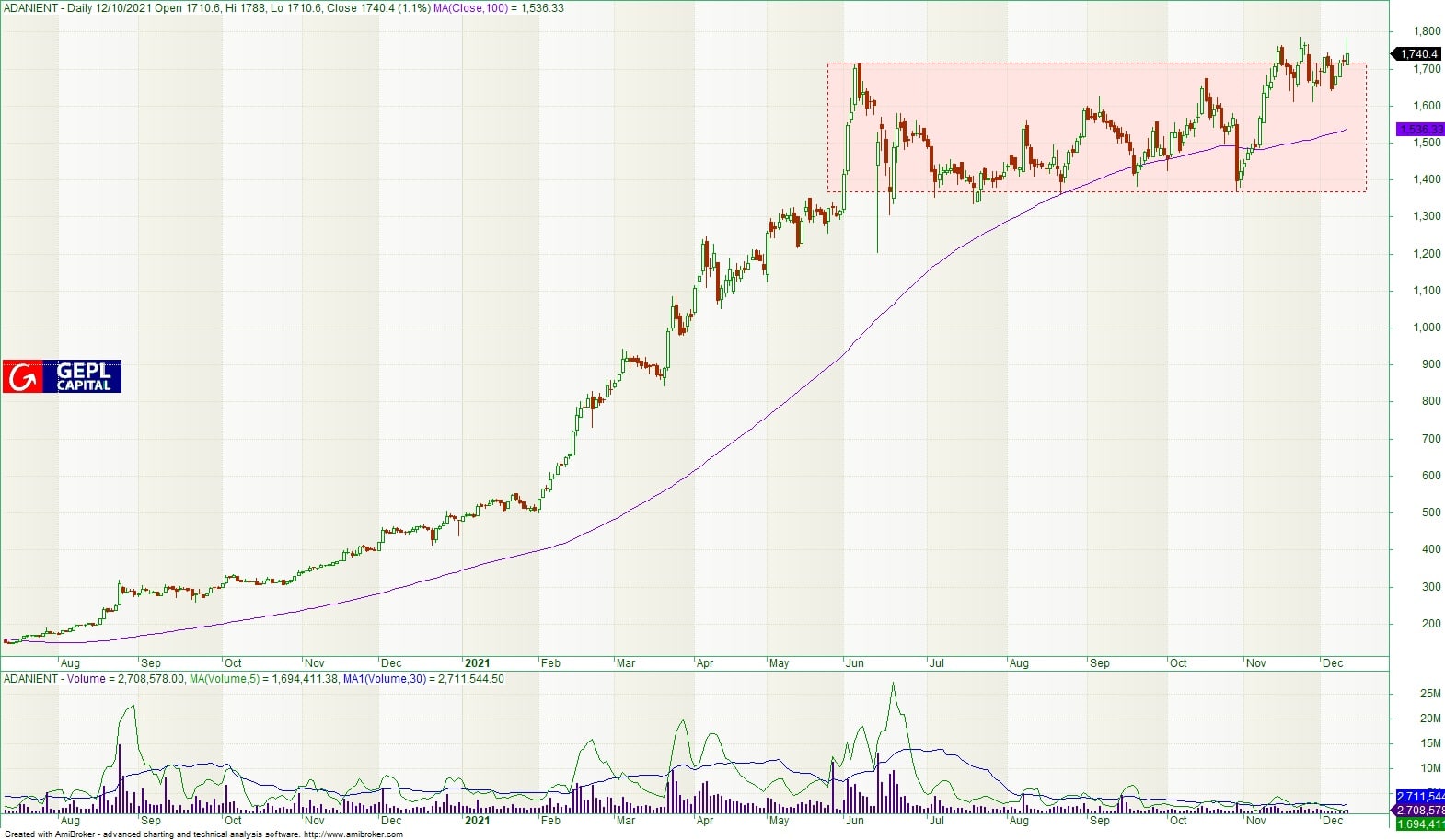Click the red GEPL arrow logo icon

click(x=22, y=376)
